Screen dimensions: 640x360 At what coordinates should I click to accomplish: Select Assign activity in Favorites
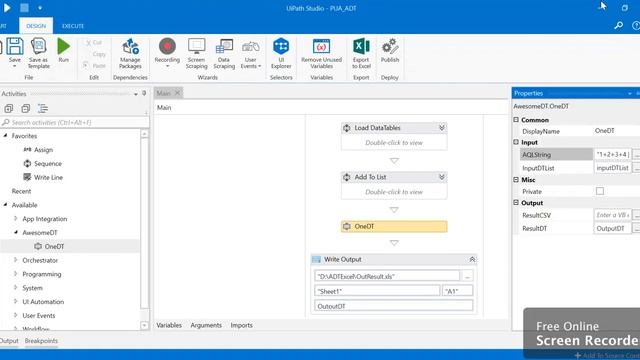pos(44,150)
